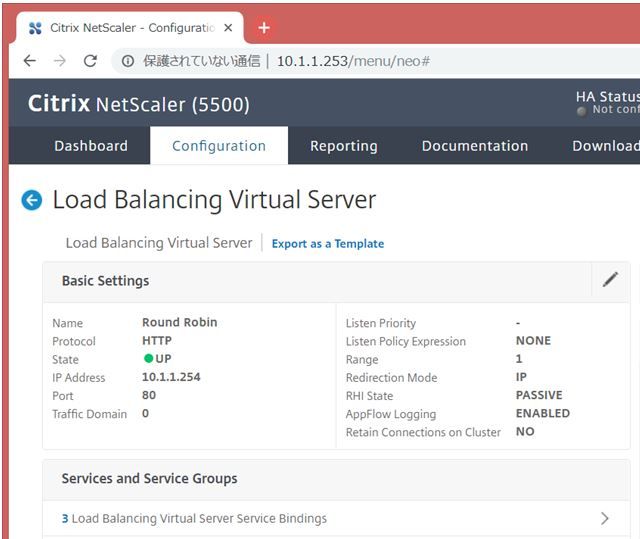Switch to the Reporting tab

pyautogui.click(x=344, y=146)
